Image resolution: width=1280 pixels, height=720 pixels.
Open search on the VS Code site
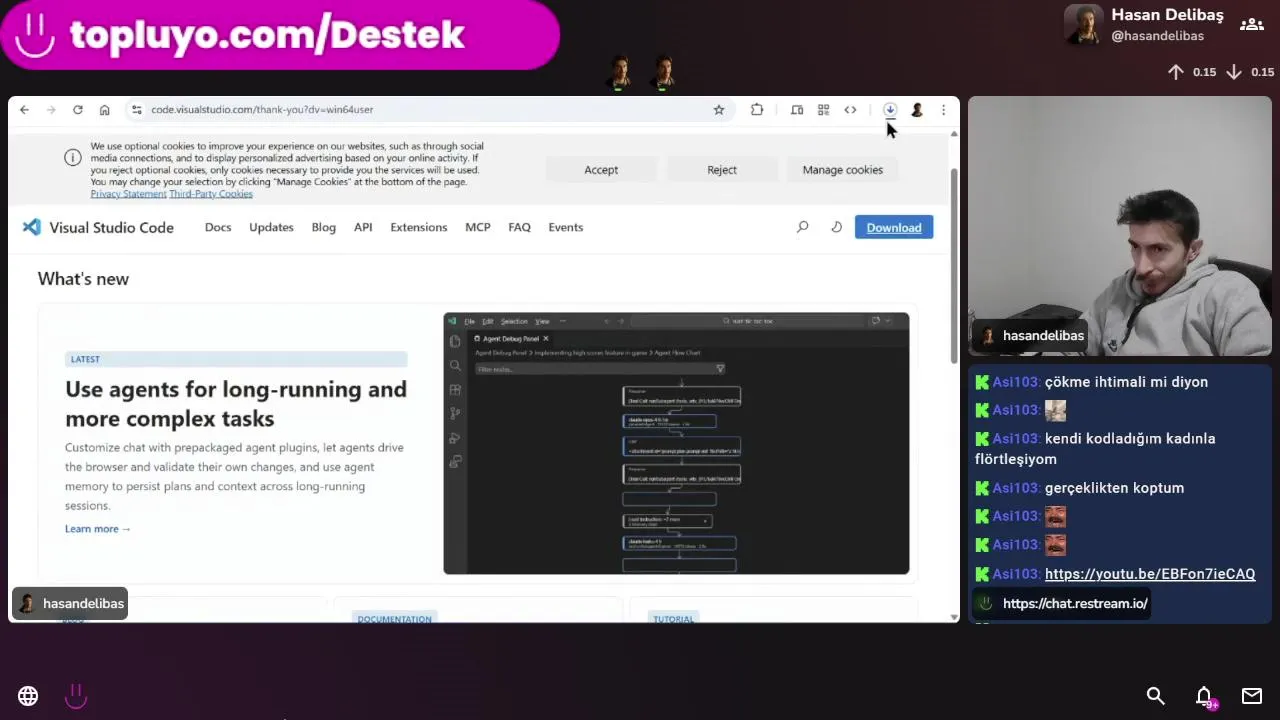[802, 227]
